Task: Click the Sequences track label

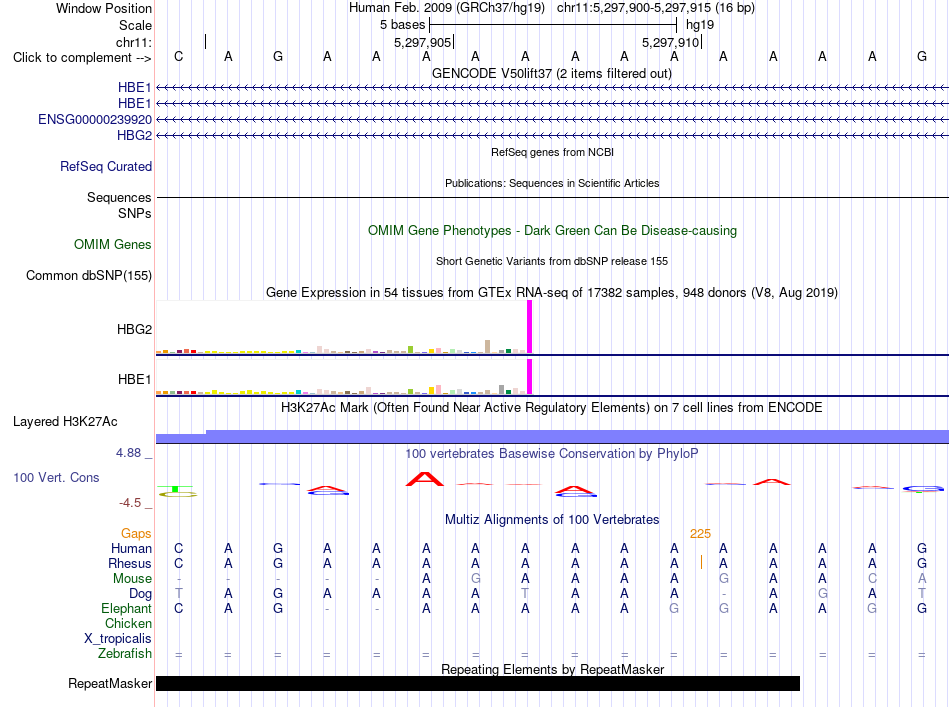Action: (119, 197)
